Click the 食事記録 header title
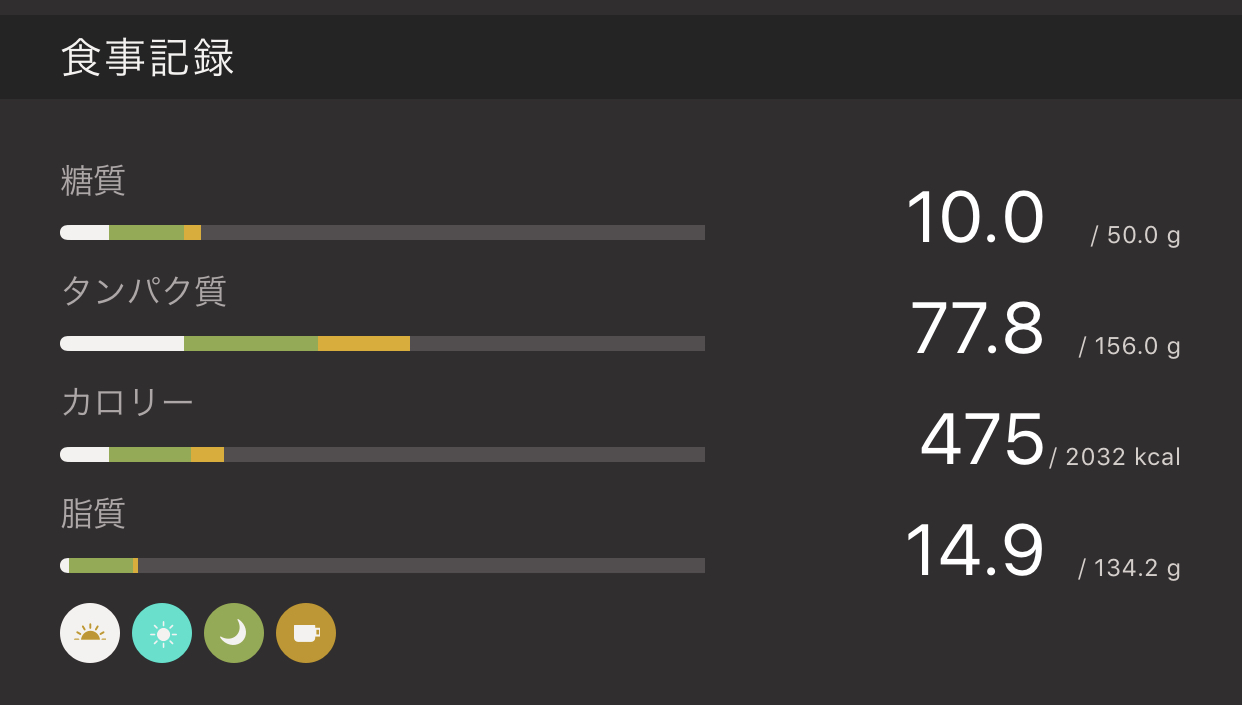This screenshot has width=1242, height=705. point(148,58)
